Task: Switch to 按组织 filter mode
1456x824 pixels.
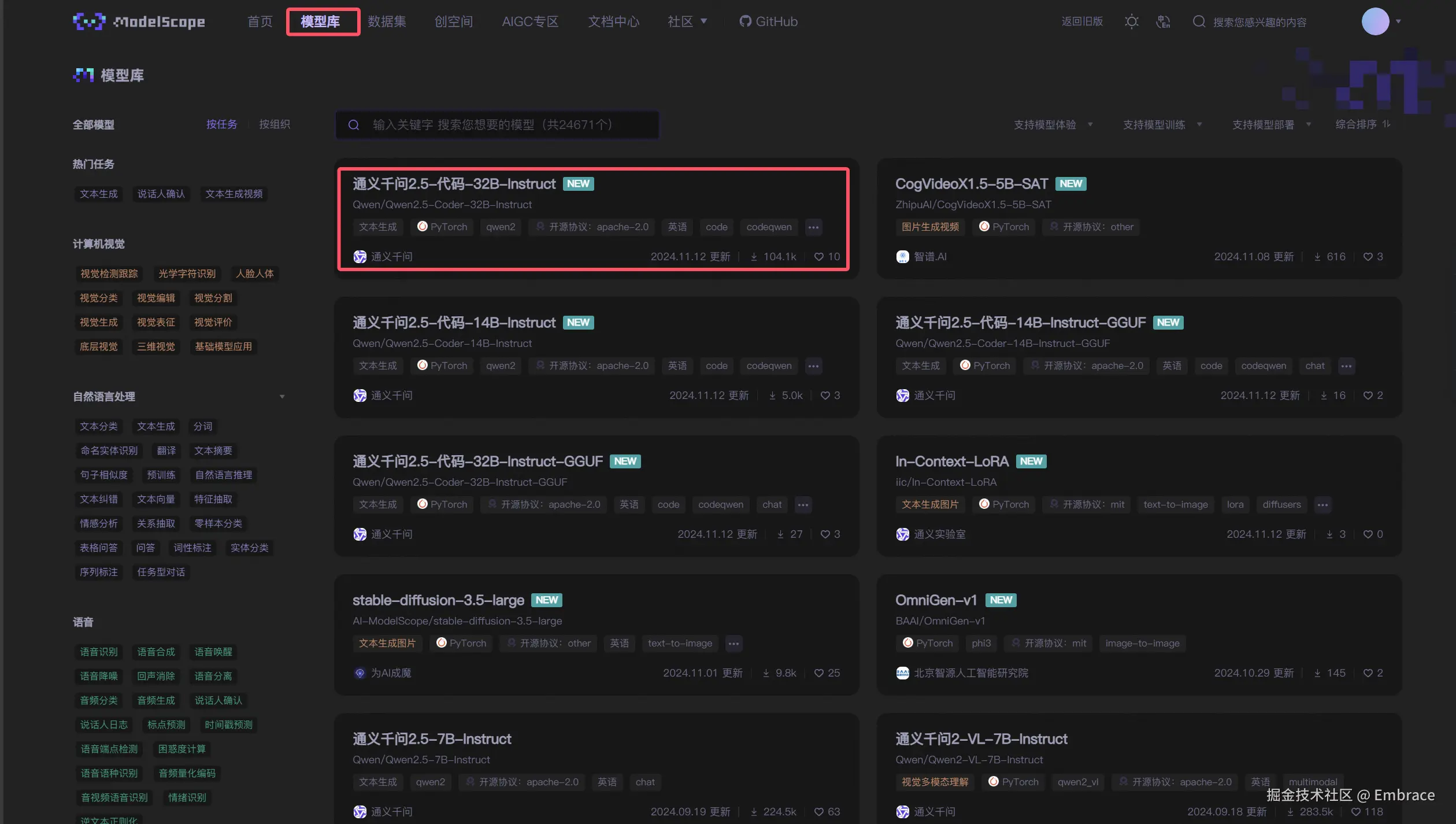Action: click(275, 124)
